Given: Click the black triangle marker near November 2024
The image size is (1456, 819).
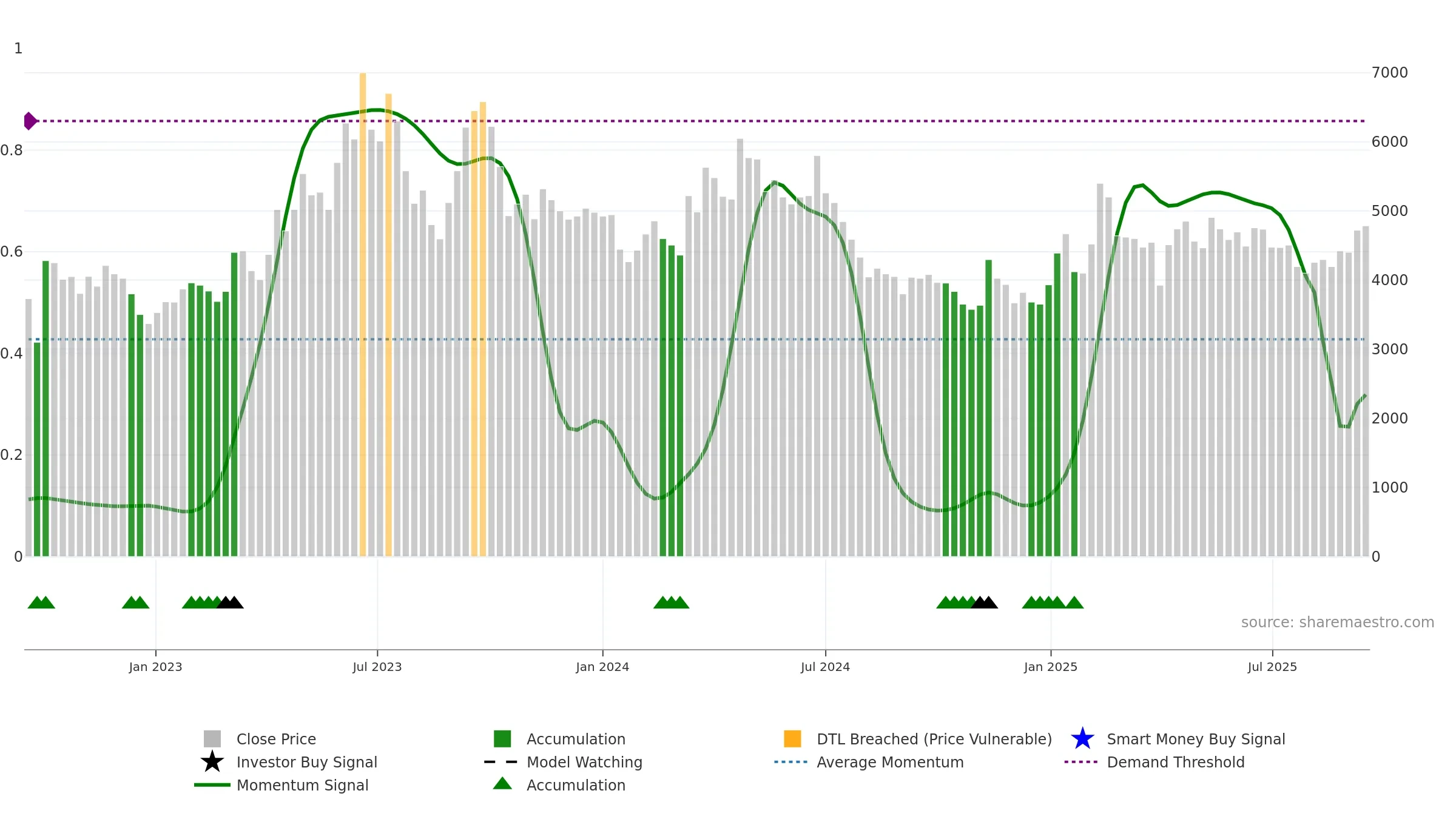Looking at the screenshot, I should (x=984, y=602).
